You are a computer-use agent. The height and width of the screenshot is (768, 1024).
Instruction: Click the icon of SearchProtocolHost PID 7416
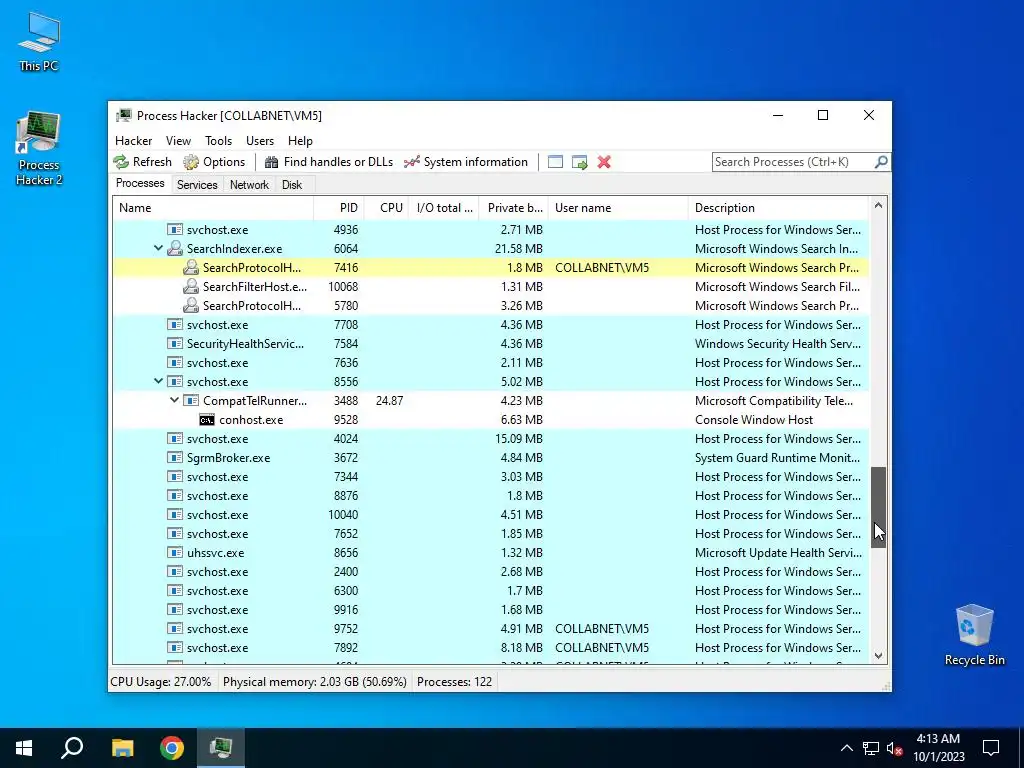click(x=191, y=267)
